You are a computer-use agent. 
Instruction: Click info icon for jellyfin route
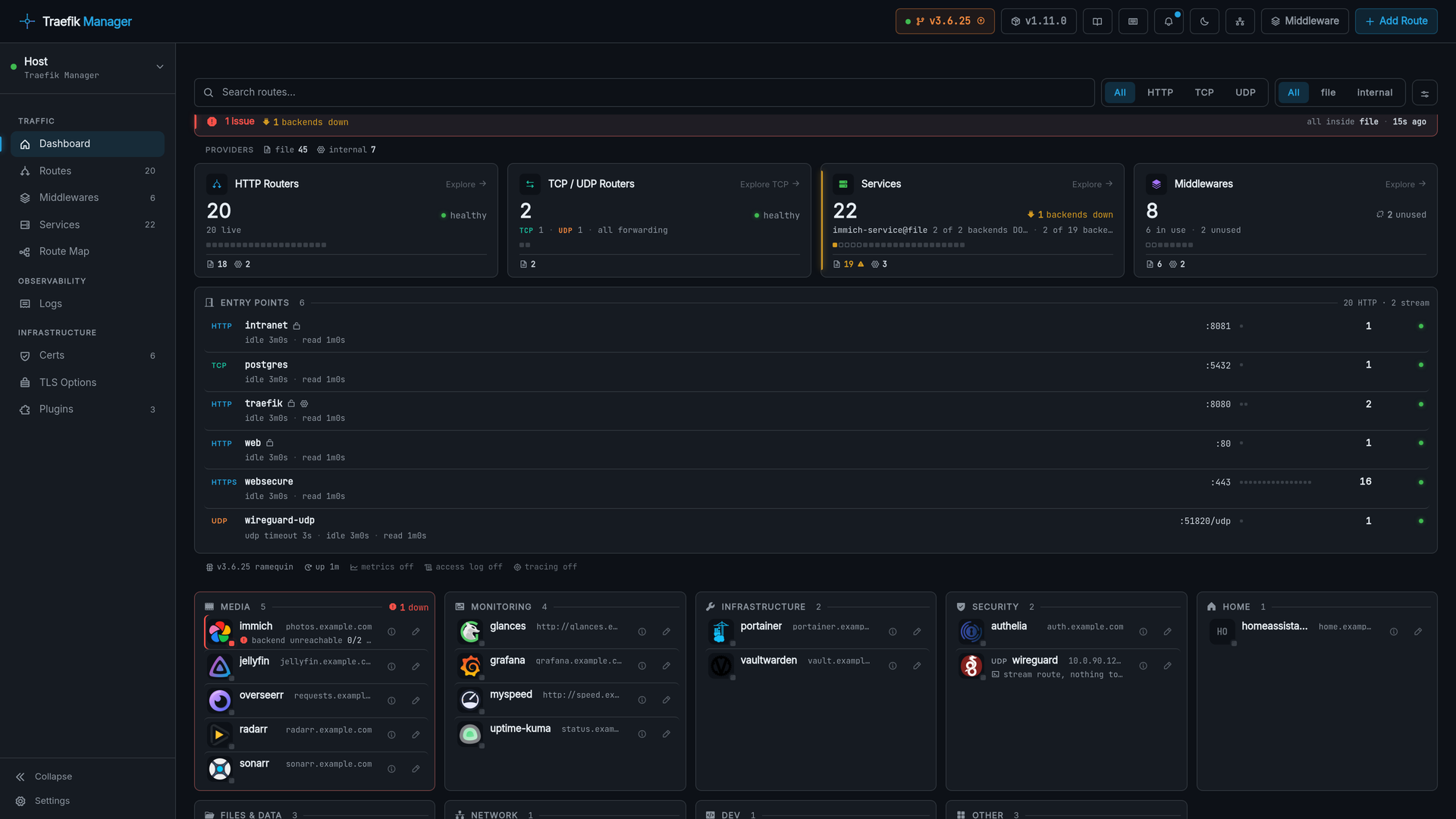coord(392,667)
